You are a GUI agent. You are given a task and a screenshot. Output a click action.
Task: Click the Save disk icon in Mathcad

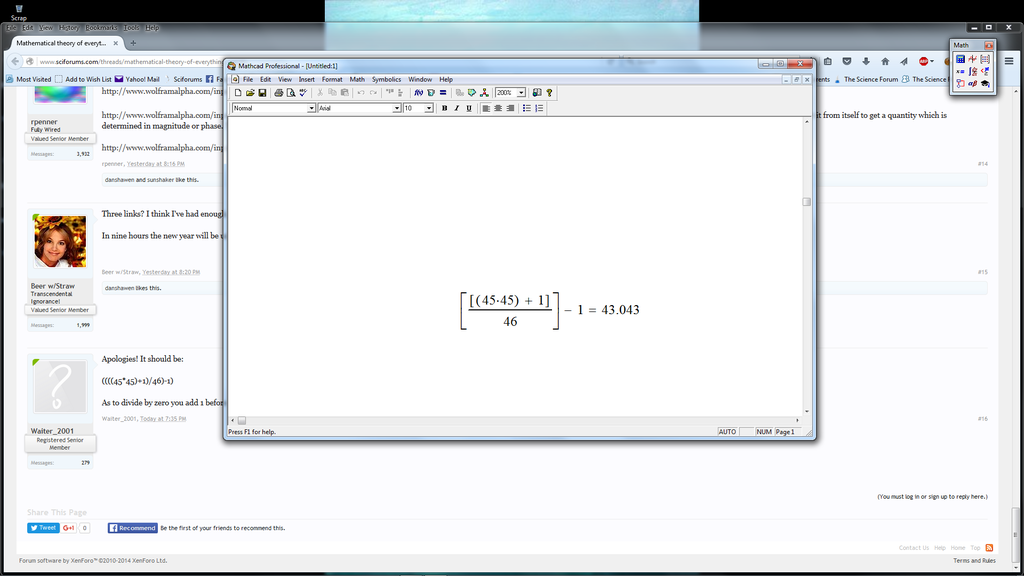pos(262,93)
